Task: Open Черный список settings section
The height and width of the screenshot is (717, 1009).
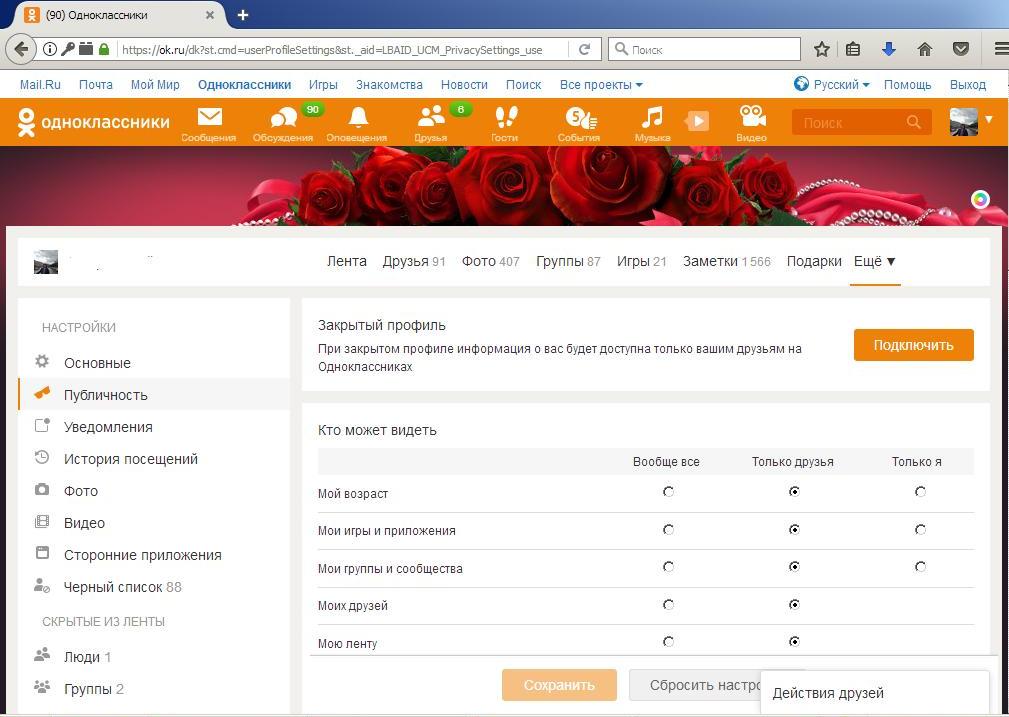Action: coord(154,587)
